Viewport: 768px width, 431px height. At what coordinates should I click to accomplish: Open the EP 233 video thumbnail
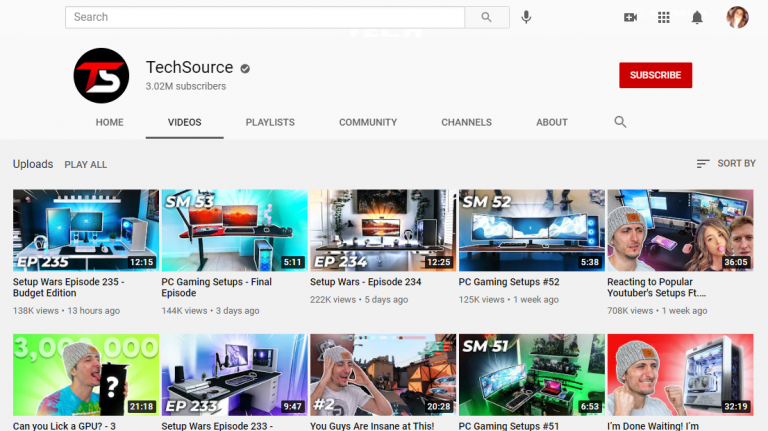coord(235,375)
